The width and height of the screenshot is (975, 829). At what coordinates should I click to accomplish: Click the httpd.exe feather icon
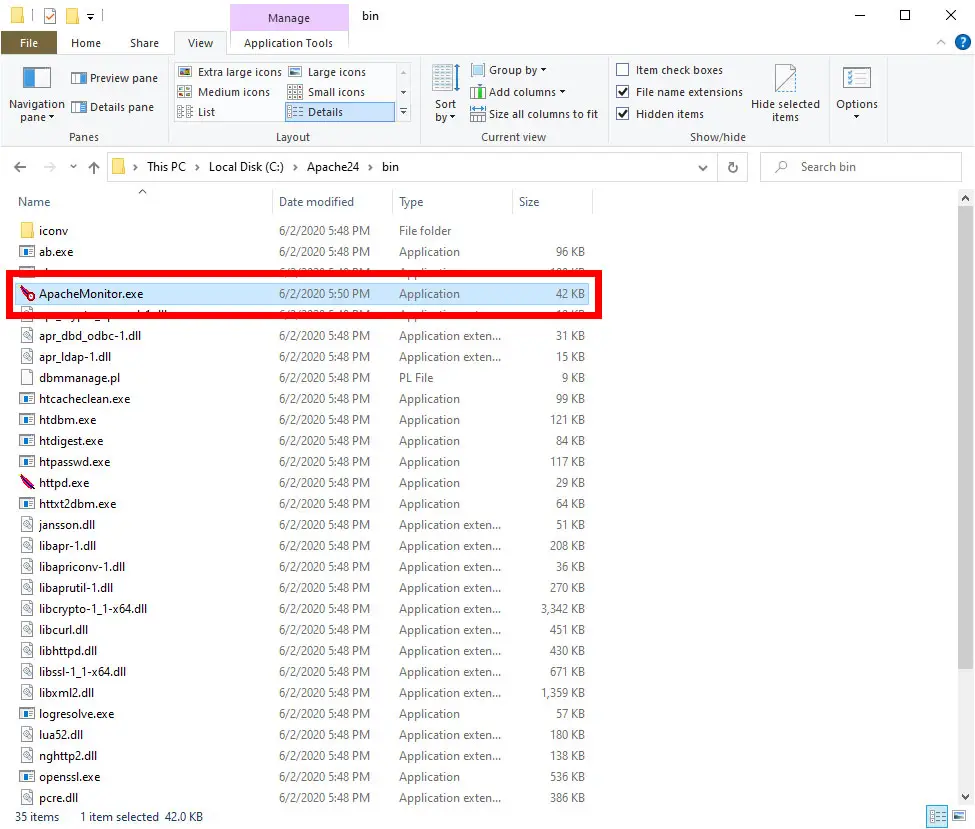[x=27, y=483]
